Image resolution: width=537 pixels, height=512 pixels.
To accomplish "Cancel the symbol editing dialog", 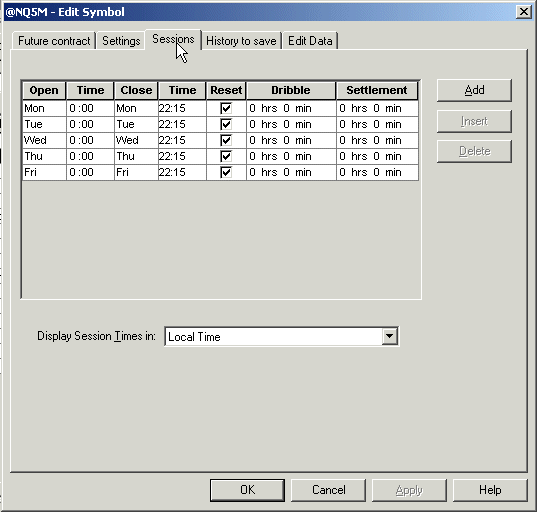I will 328,490.
